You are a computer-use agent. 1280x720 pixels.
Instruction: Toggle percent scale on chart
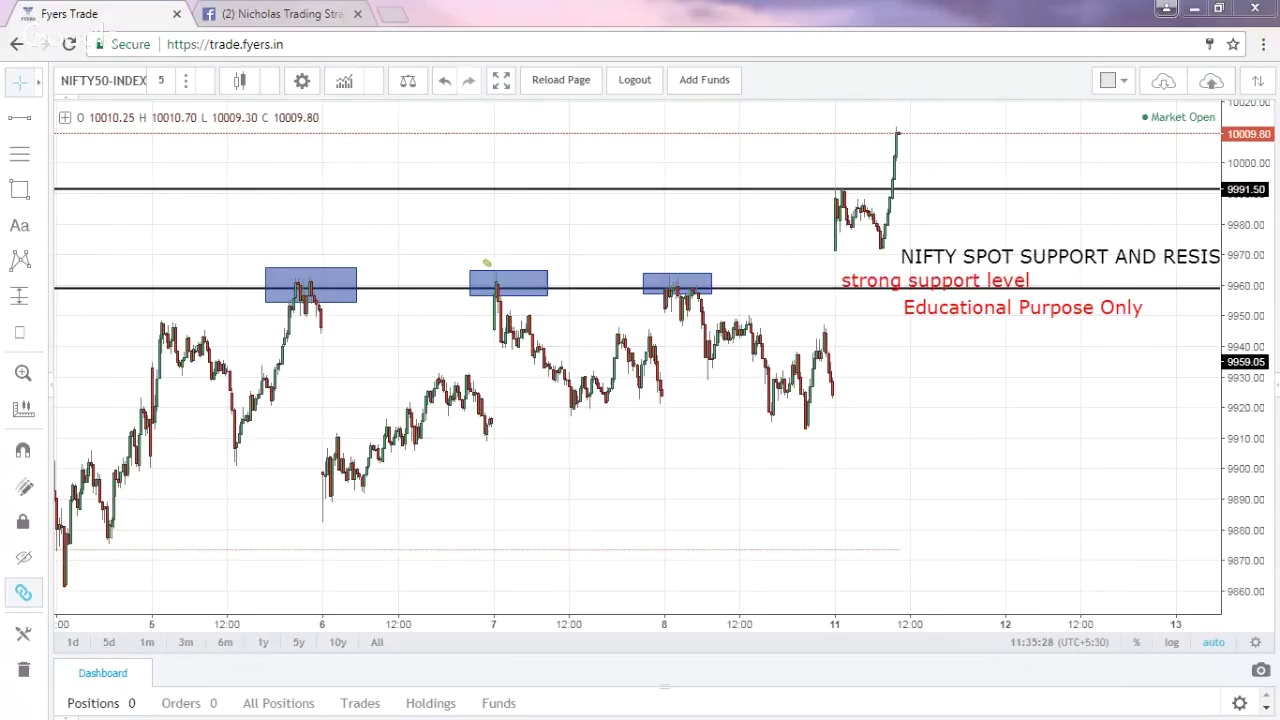pos(1137,642)
